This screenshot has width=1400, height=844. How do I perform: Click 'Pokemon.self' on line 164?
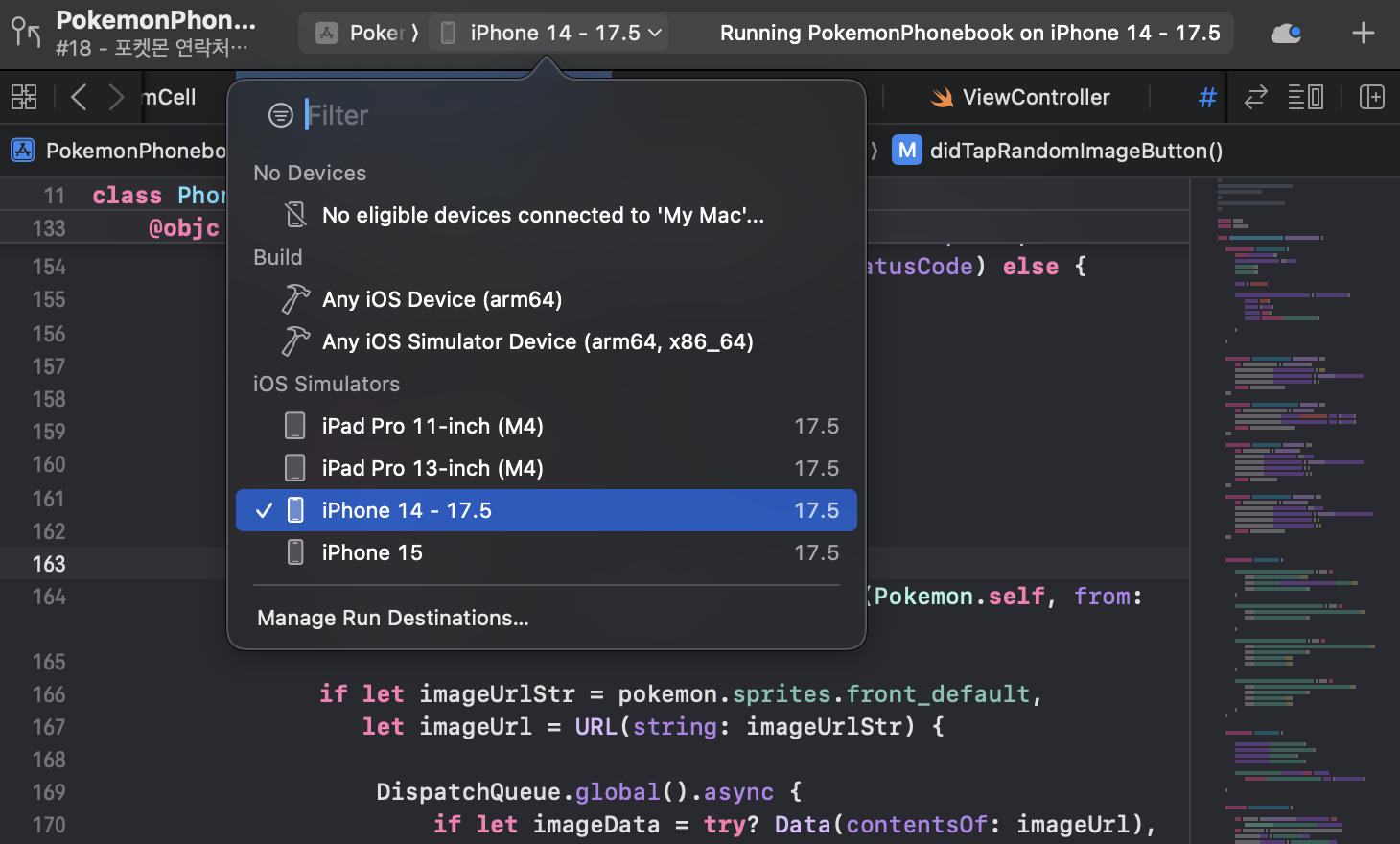click(x=959, y=597)
